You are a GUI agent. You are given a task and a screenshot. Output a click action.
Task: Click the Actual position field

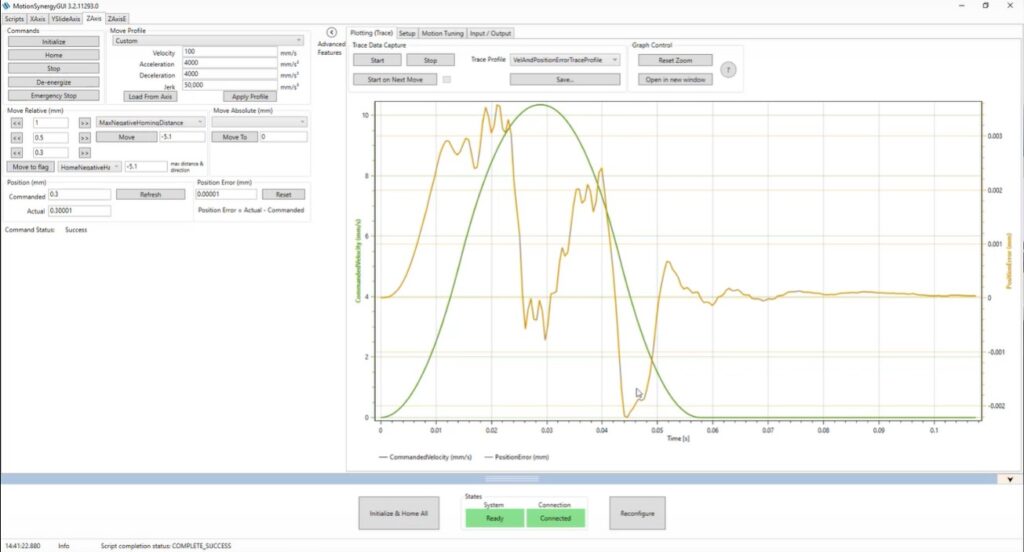coord(80,211)
